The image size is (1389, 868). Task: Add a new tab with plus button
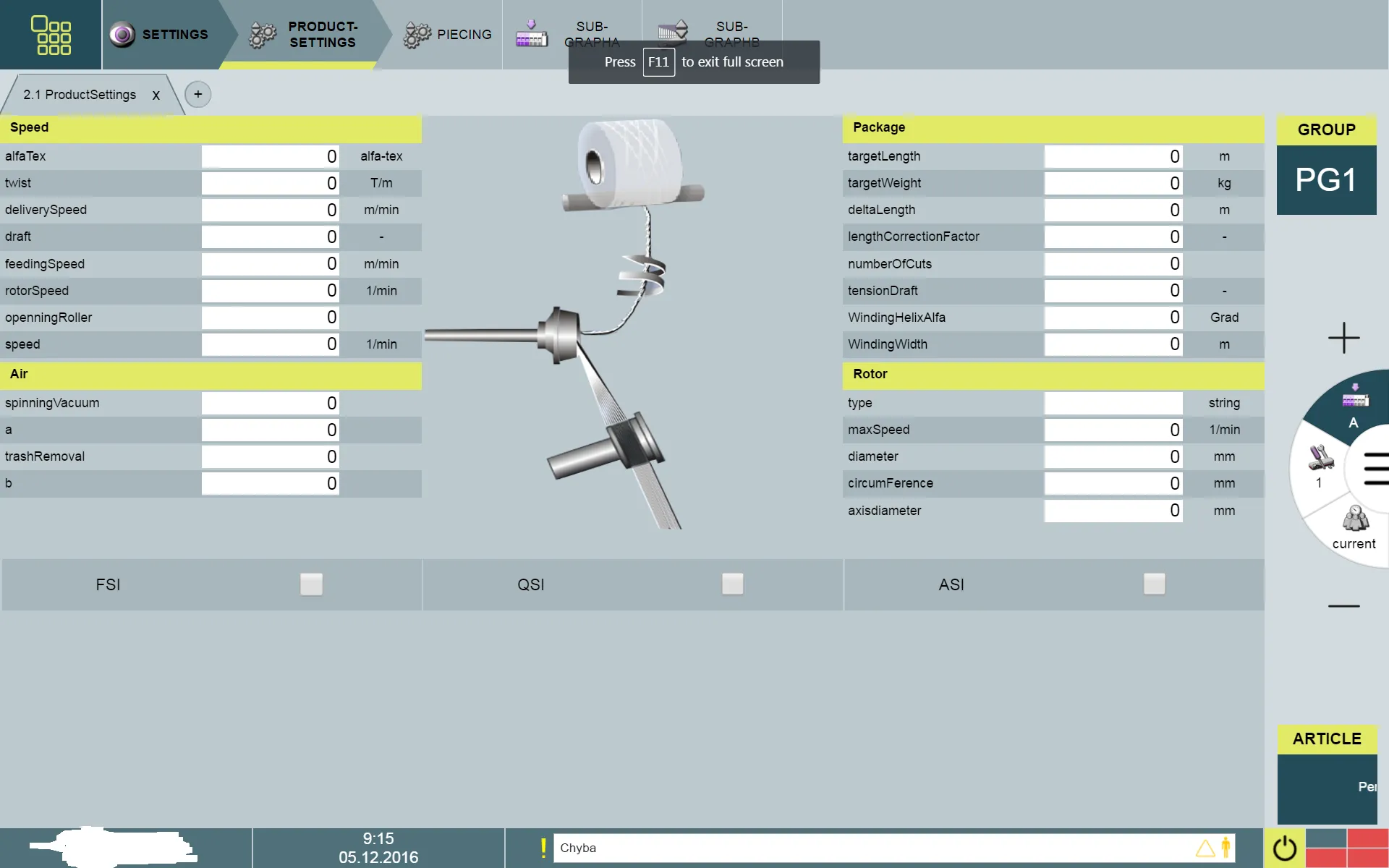197,94
